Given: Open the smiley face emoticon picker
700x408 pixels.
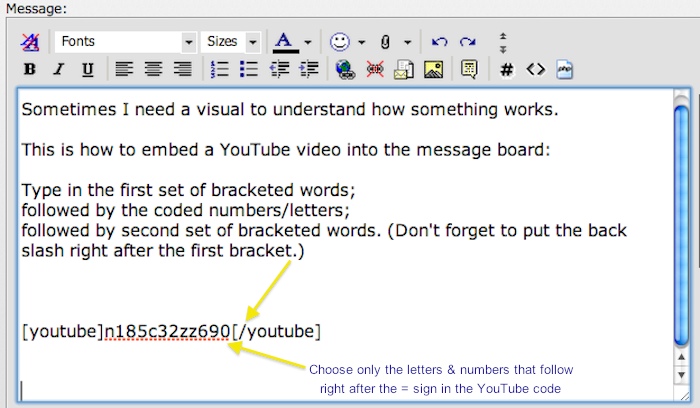Looking at the screenshot, I should pos(341,42).
